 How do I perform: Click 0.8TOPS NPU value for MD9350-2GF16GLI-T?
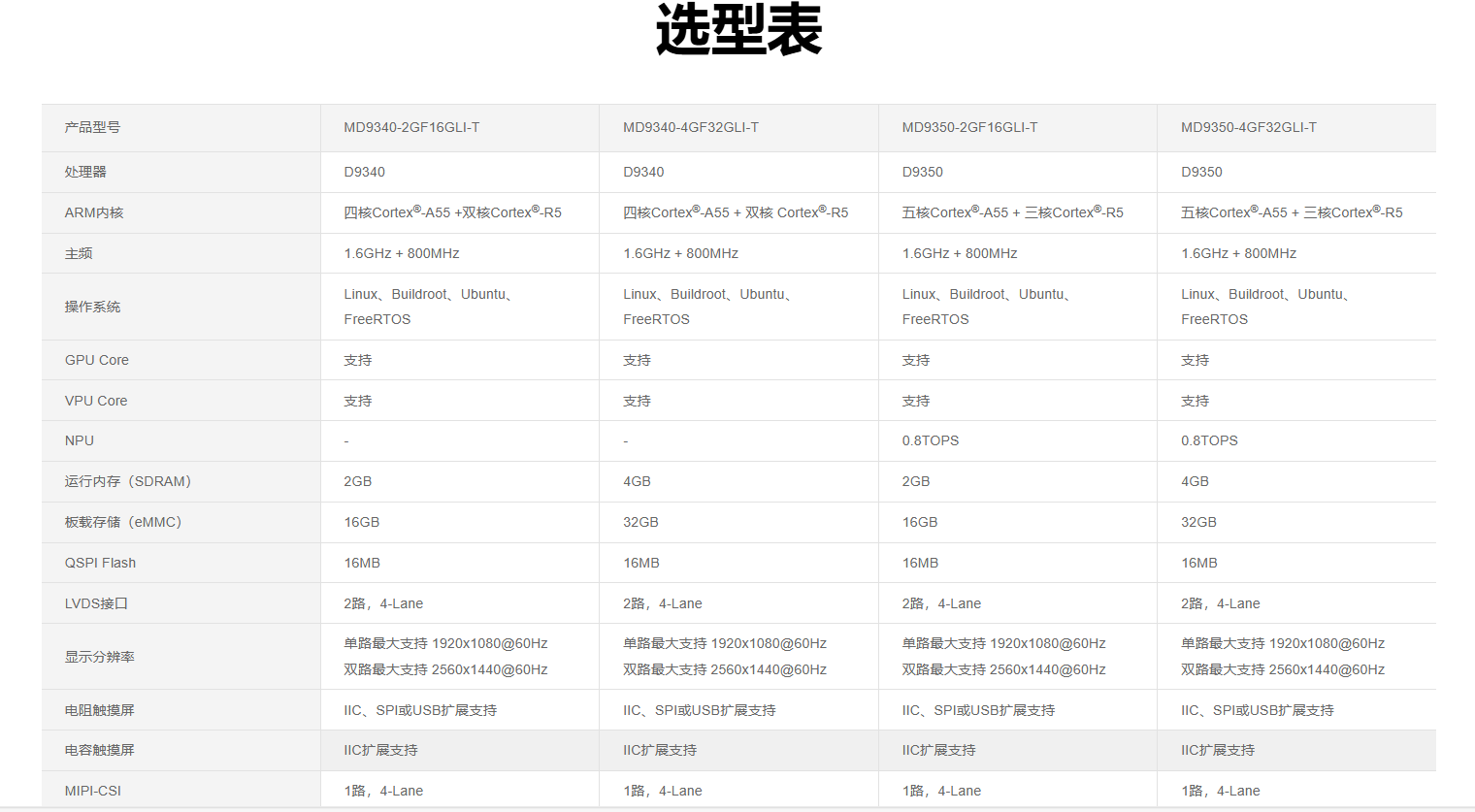tap(930, 440)
